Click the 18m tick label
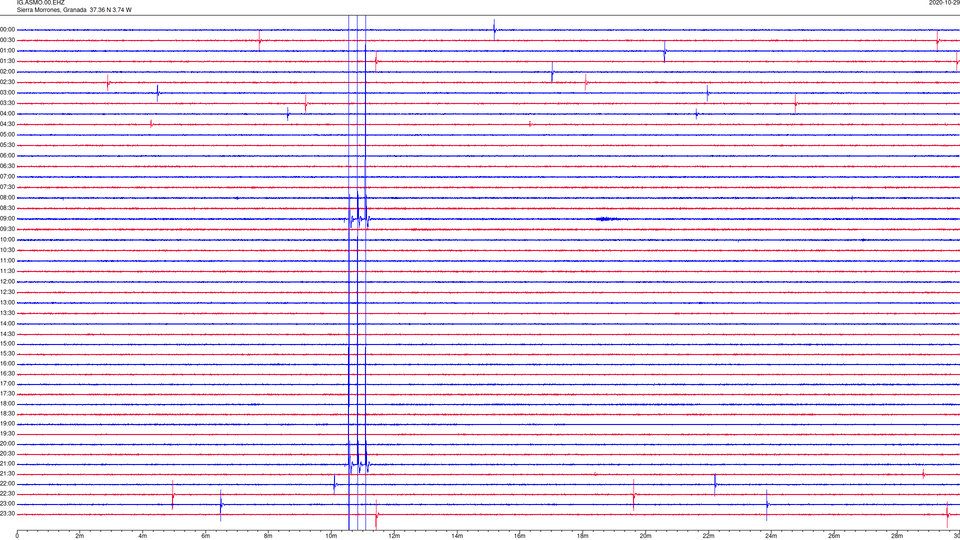Viewport: 960px width, 540px height. (583, 536)
